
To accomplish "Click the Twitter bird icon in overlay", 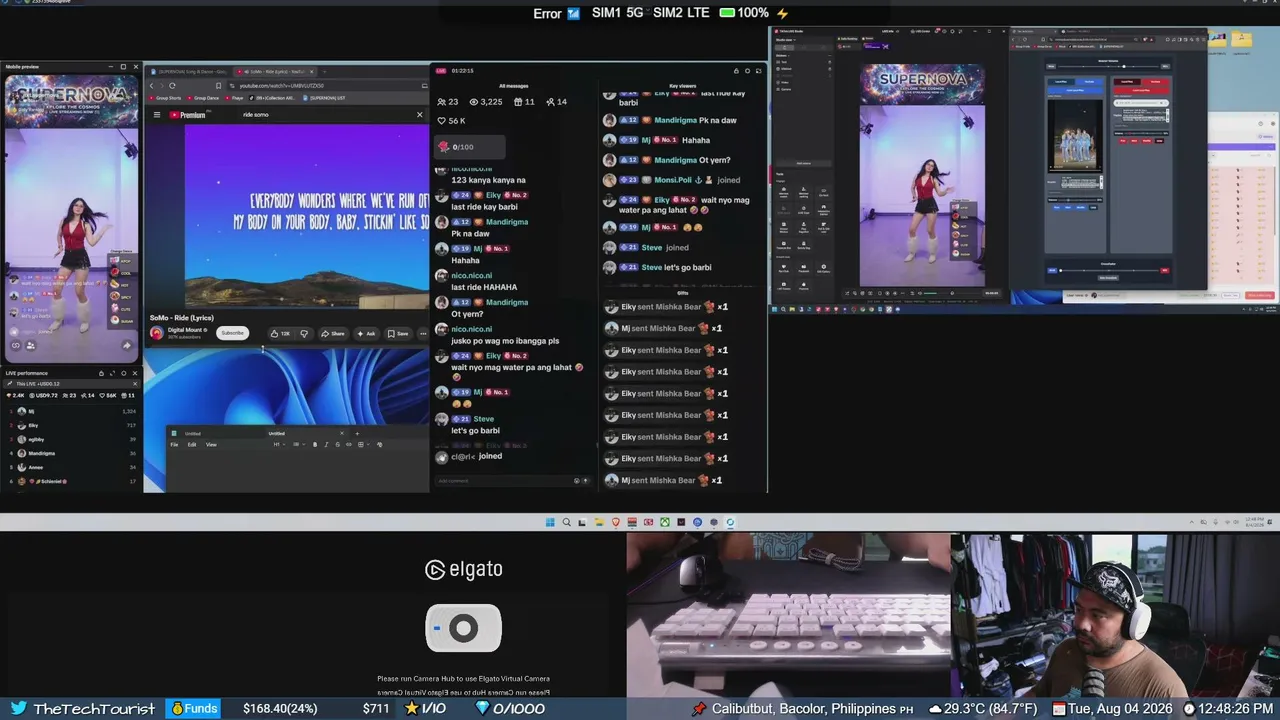I will pyautogui.click(x=18, y=709).
